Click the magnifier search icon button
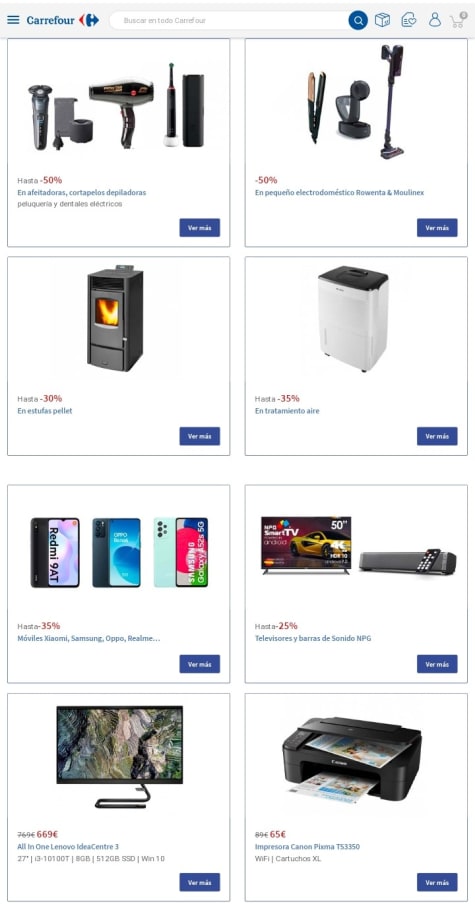The image size is (475, 910). 358,20
